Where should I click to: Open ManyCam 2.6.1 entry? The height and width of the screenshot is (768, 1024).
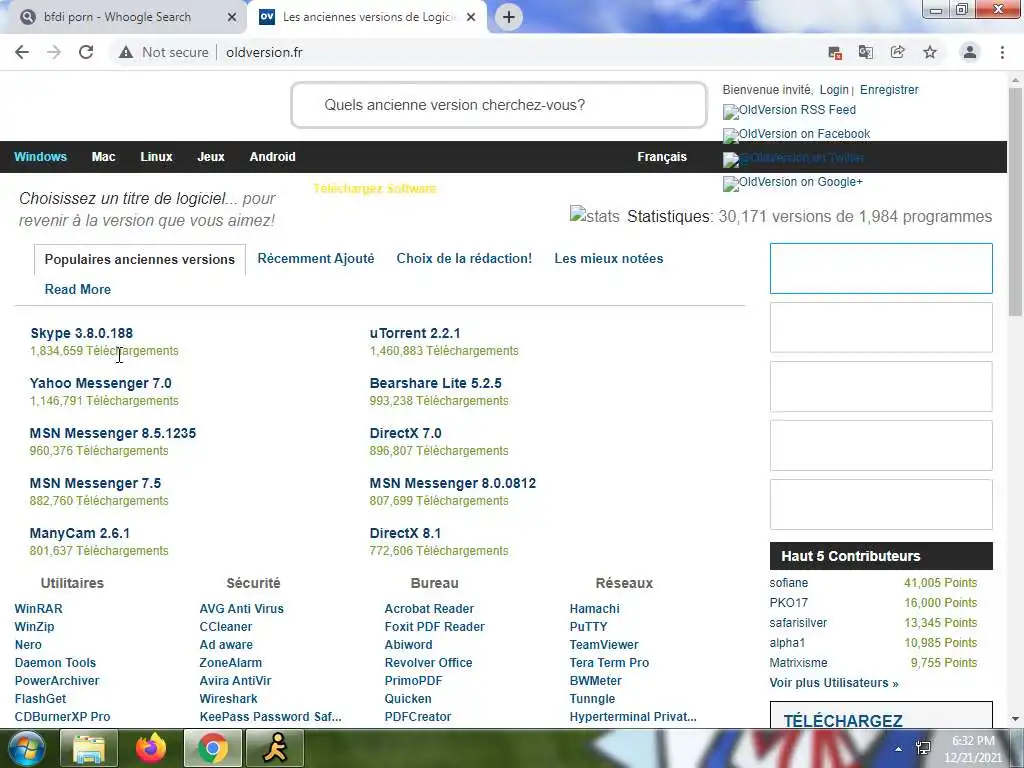click(x=80, y=533)
